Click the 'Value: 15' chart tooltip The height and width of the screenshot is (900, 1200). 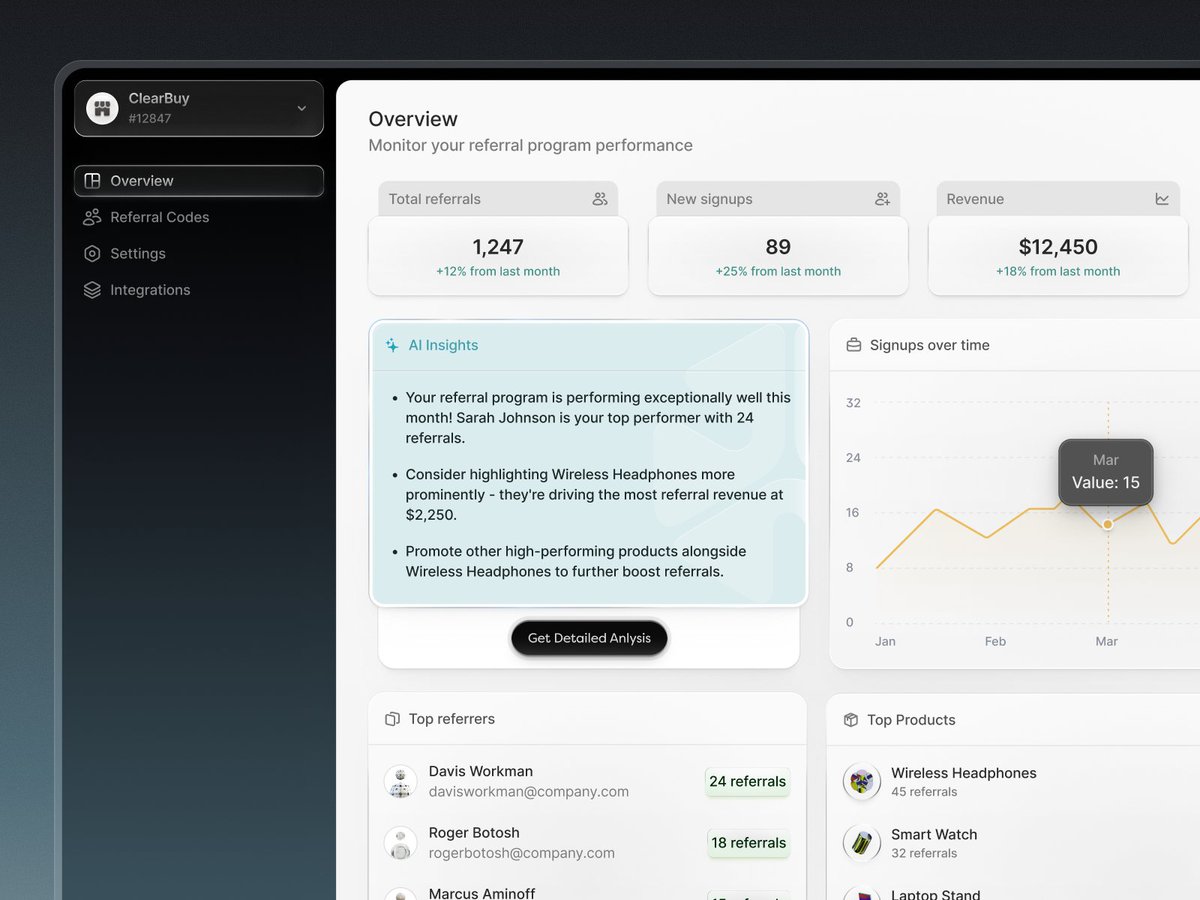tap(1106, 472)
